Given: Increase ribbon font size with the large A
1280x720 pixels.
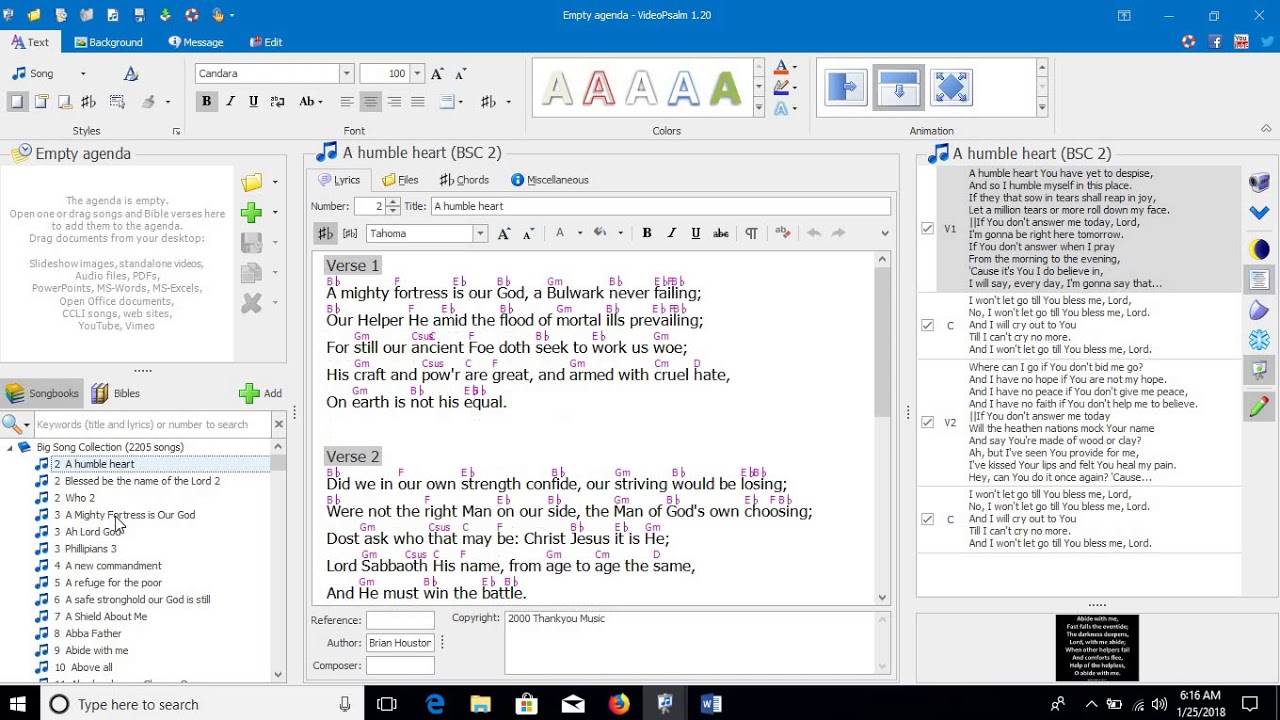Looking at the screenshot, I should pos(437,74).
